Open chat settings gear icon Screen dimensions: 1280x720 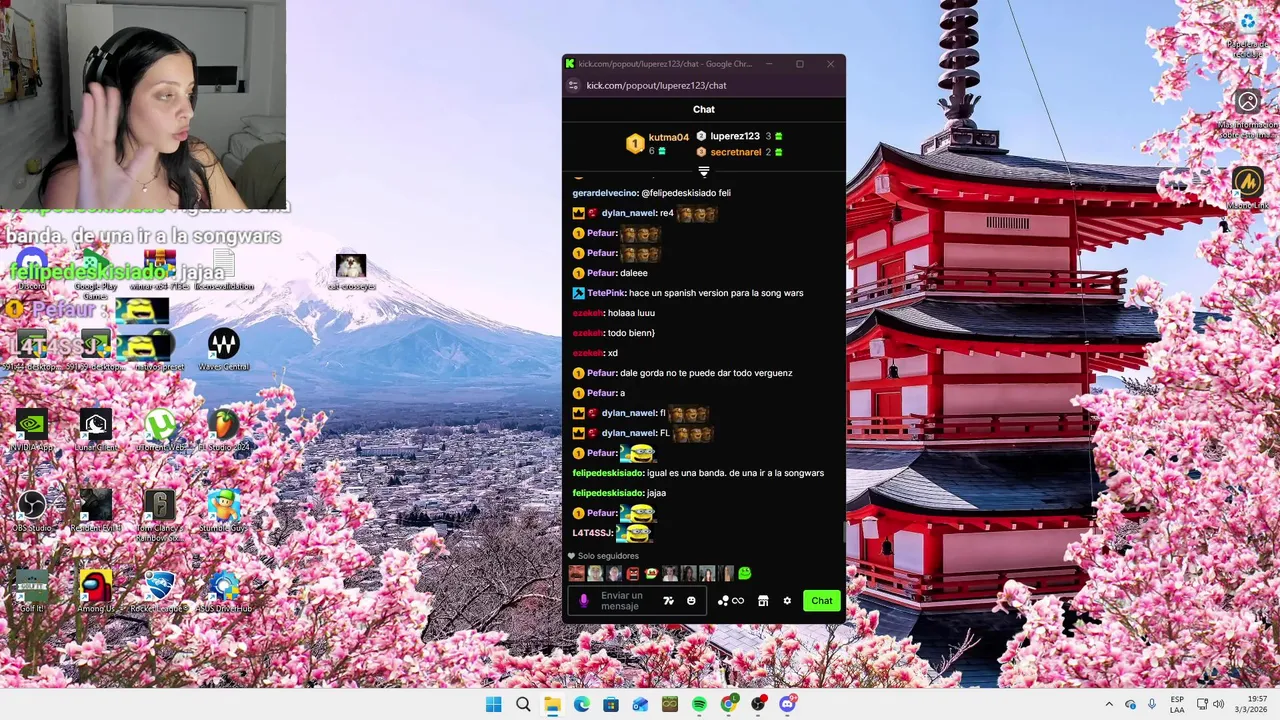[x=787, y=601]
